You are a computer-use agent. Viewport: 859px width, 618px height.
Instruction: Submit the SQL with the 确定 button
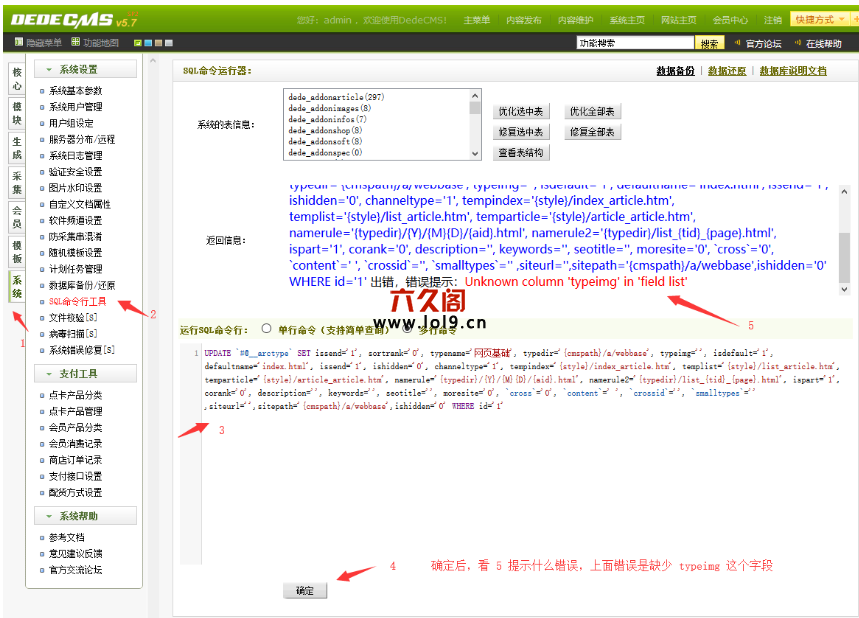click(x=305, y=591)
